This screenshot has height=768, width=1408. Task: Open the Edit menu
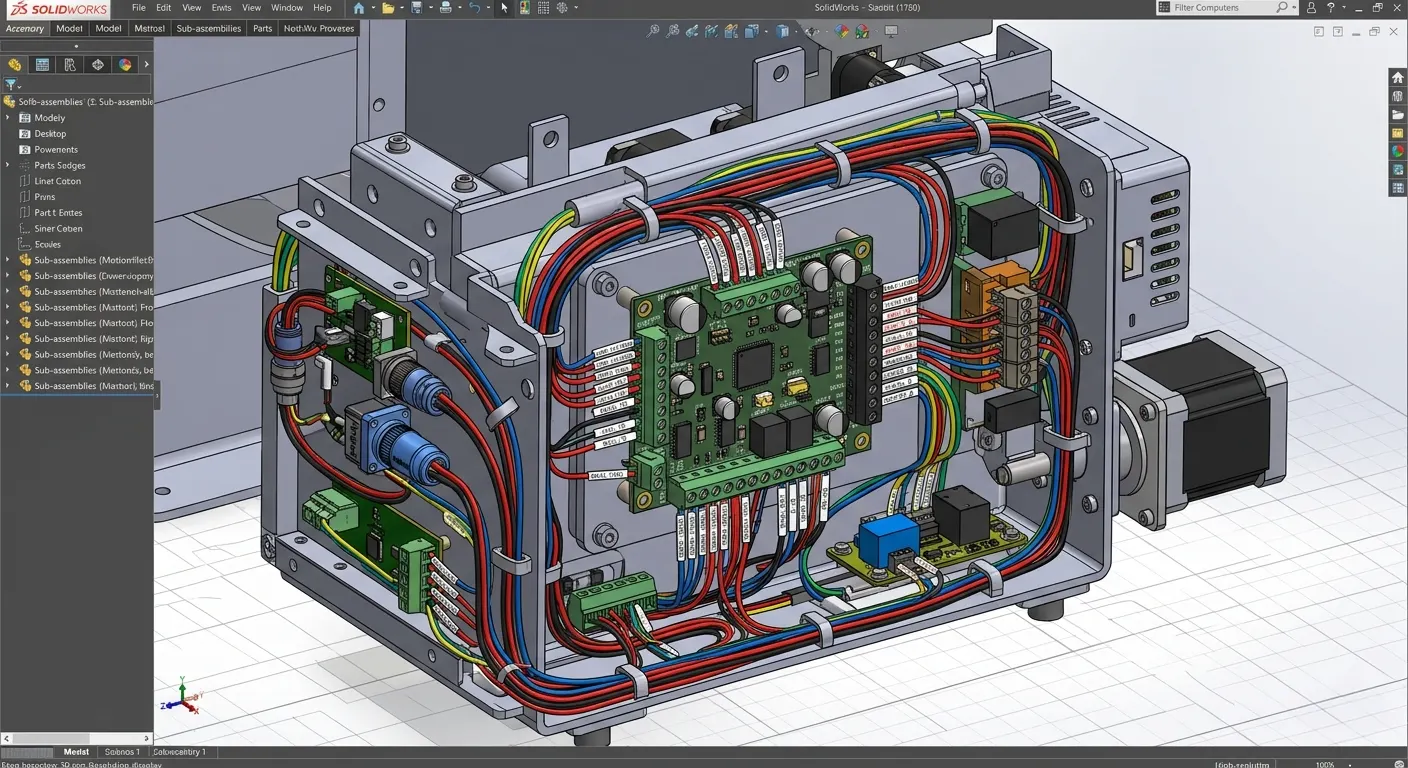click(163, 8)
